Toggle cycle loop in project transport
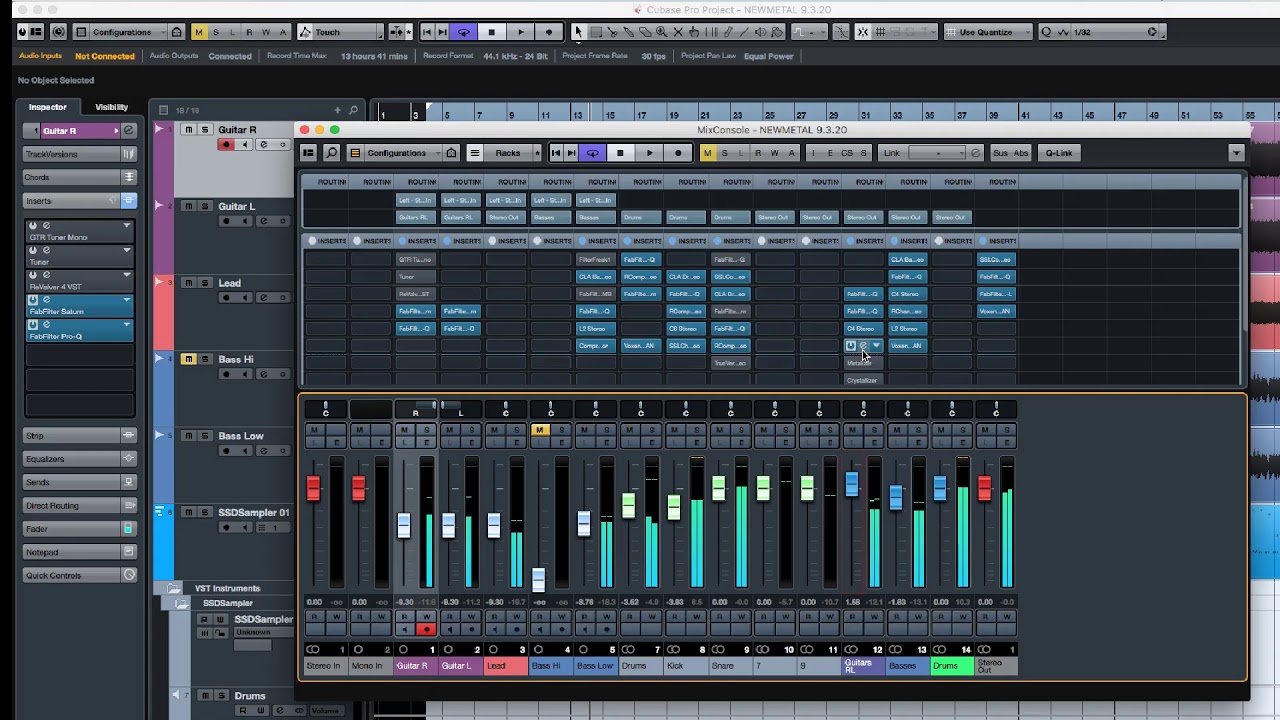 [x=463, y=32]
